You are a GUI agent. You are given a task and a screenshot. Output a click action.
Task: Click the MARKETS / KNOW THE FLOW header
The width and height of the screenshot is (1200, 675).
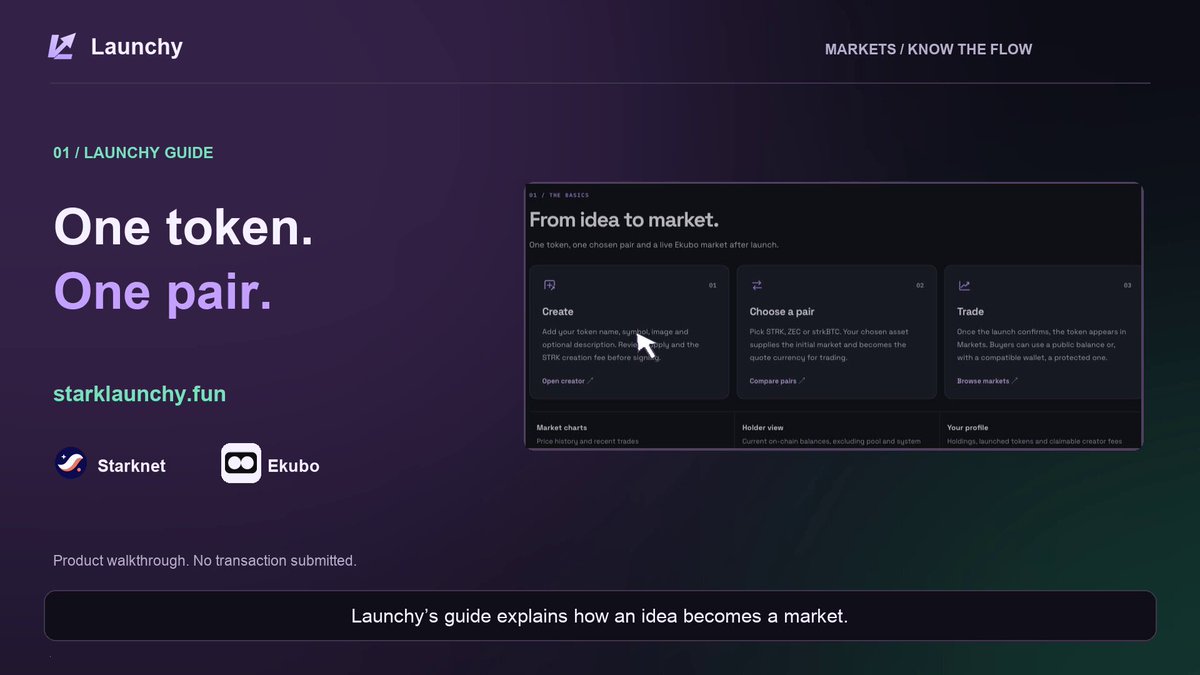[x=928, y=49]
